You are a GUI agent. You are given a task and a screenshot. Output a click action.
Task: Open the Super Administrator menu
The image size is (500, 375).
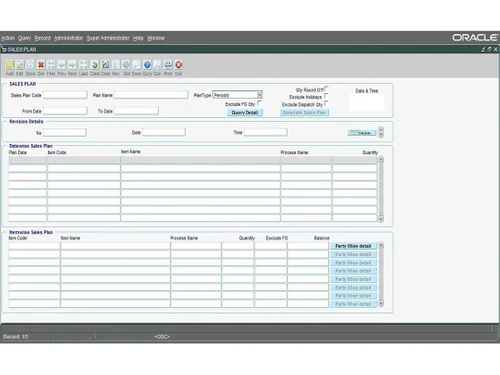click(108, 38)
